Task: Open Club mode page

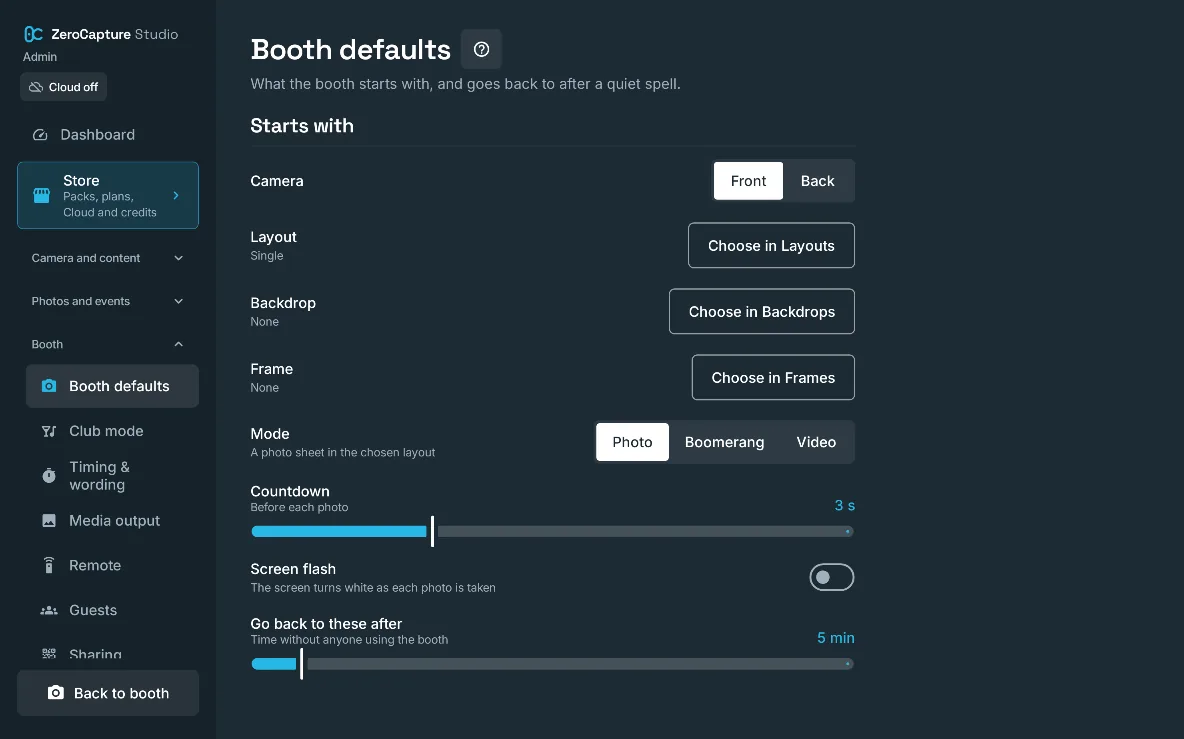Action: click(113, 431)
